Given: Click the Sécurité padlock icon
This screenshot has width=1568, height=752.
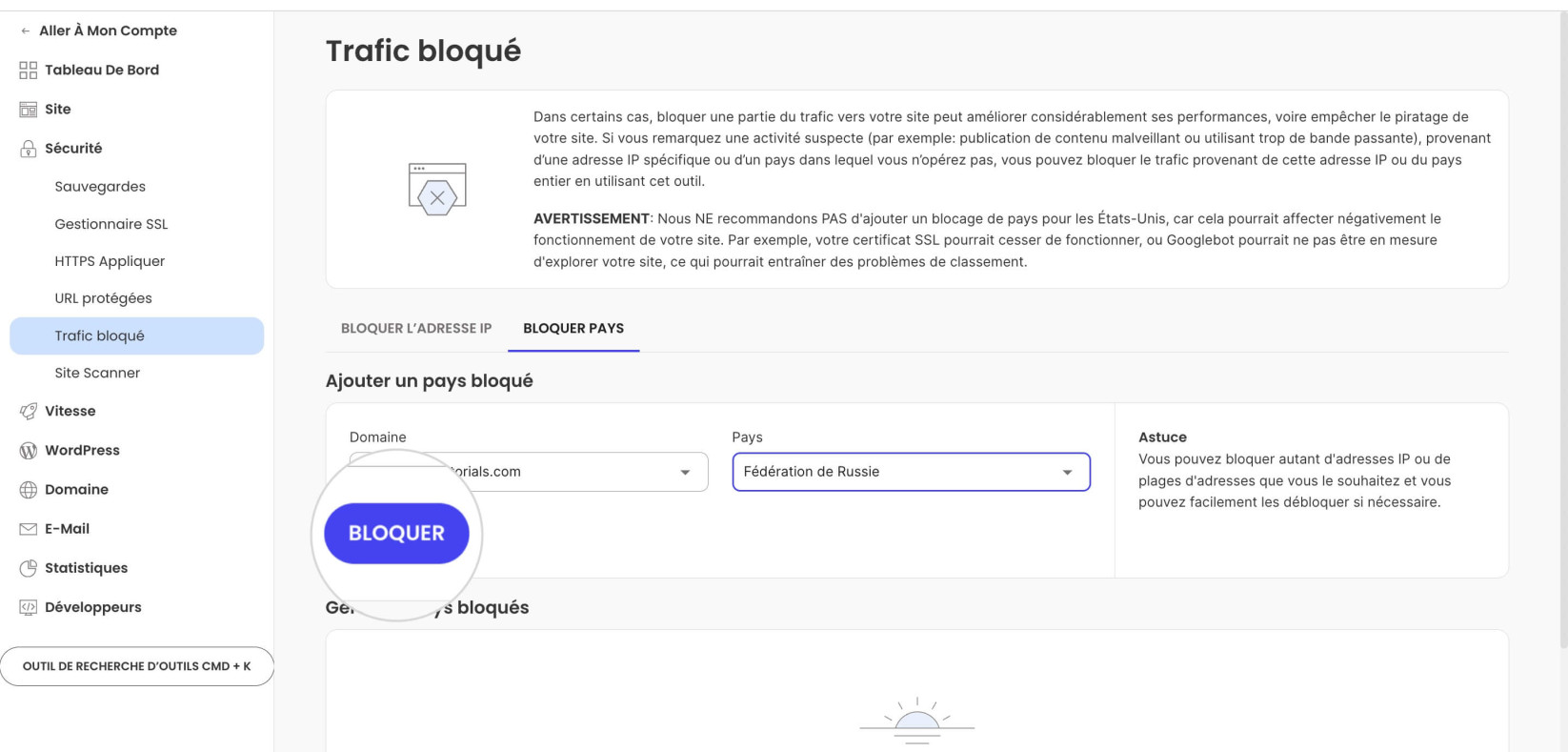Looking at the screenshot, I should coord(29,149).
